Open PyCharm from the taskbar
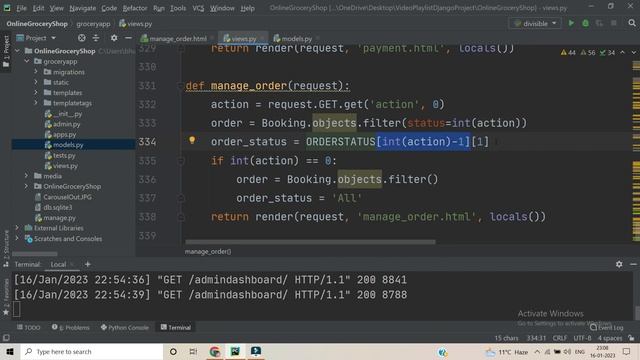Image resolution: width=640 pixels, height=360 pixels. point(235,351)
